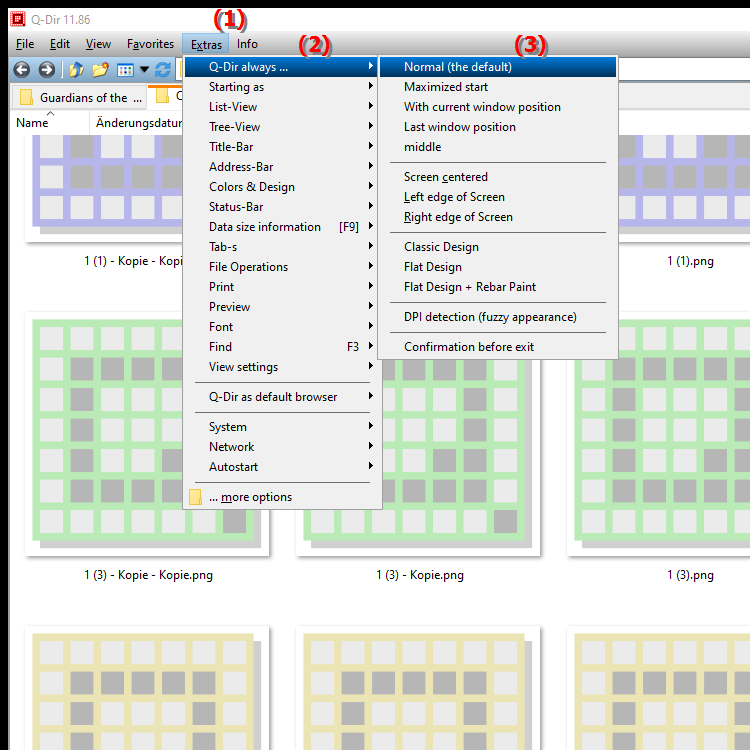Viewport: 750px width, 750px height.
Task: Open the Favorites menu
Action: tap(150, 44)
